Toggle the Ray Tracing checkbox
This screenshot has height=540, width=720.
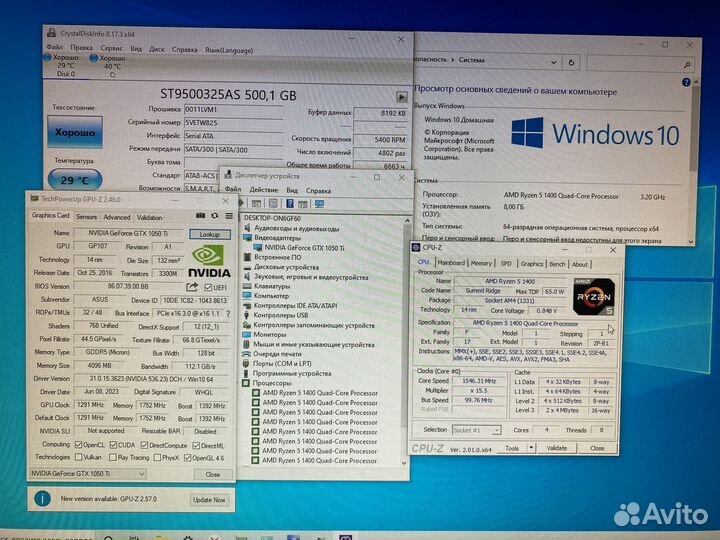point(112,458)
